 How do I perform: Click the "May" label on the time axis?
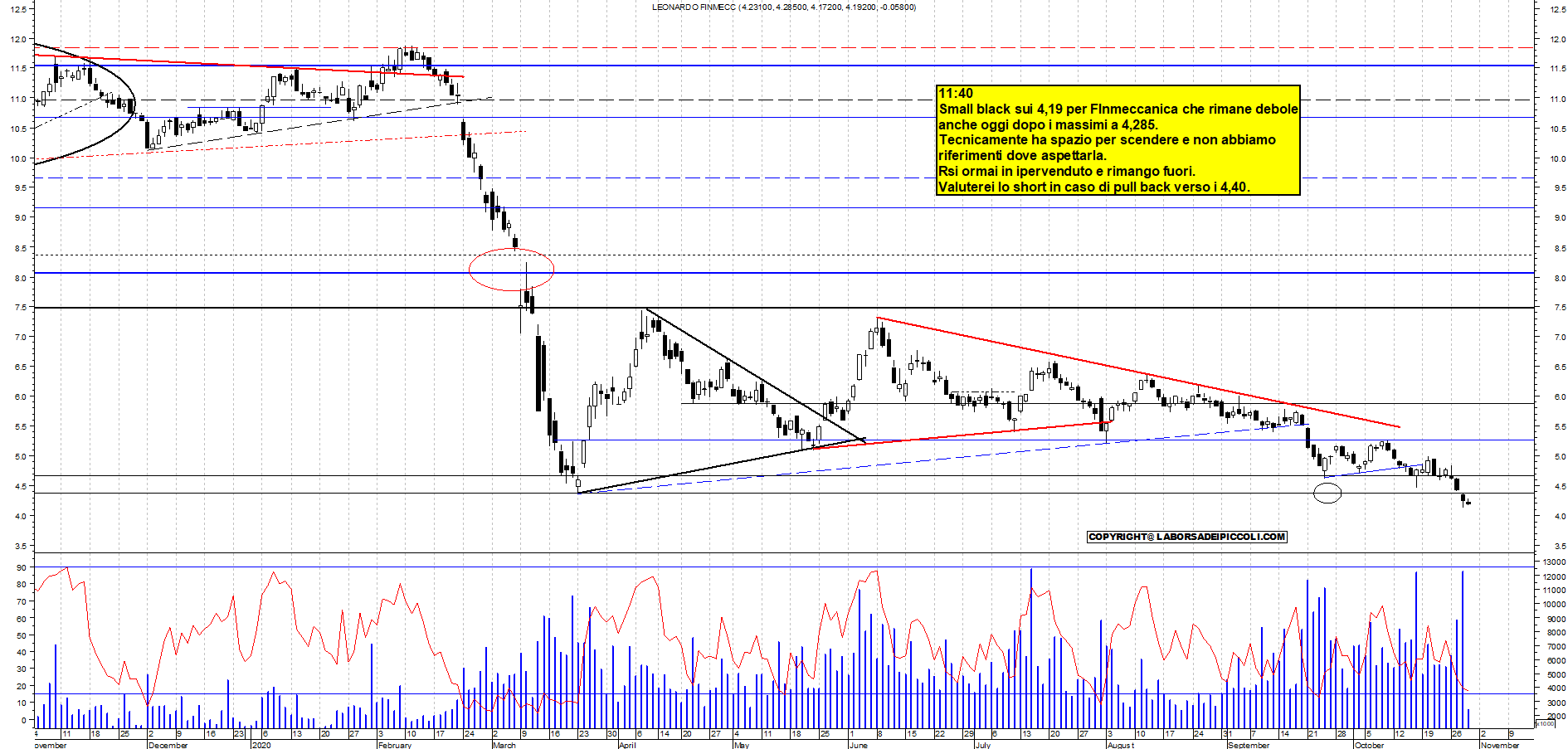coord(742,745)
